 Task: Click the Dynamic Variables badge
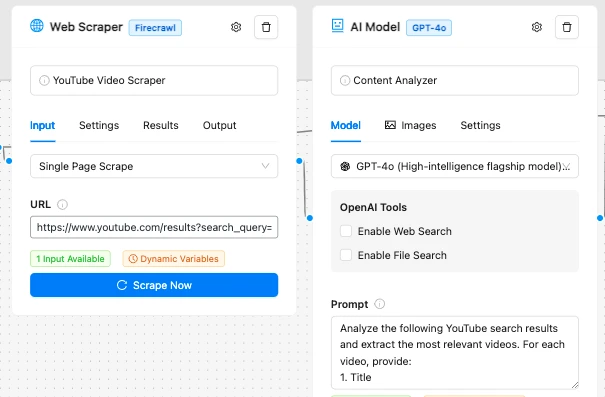(x=174, y=258)
